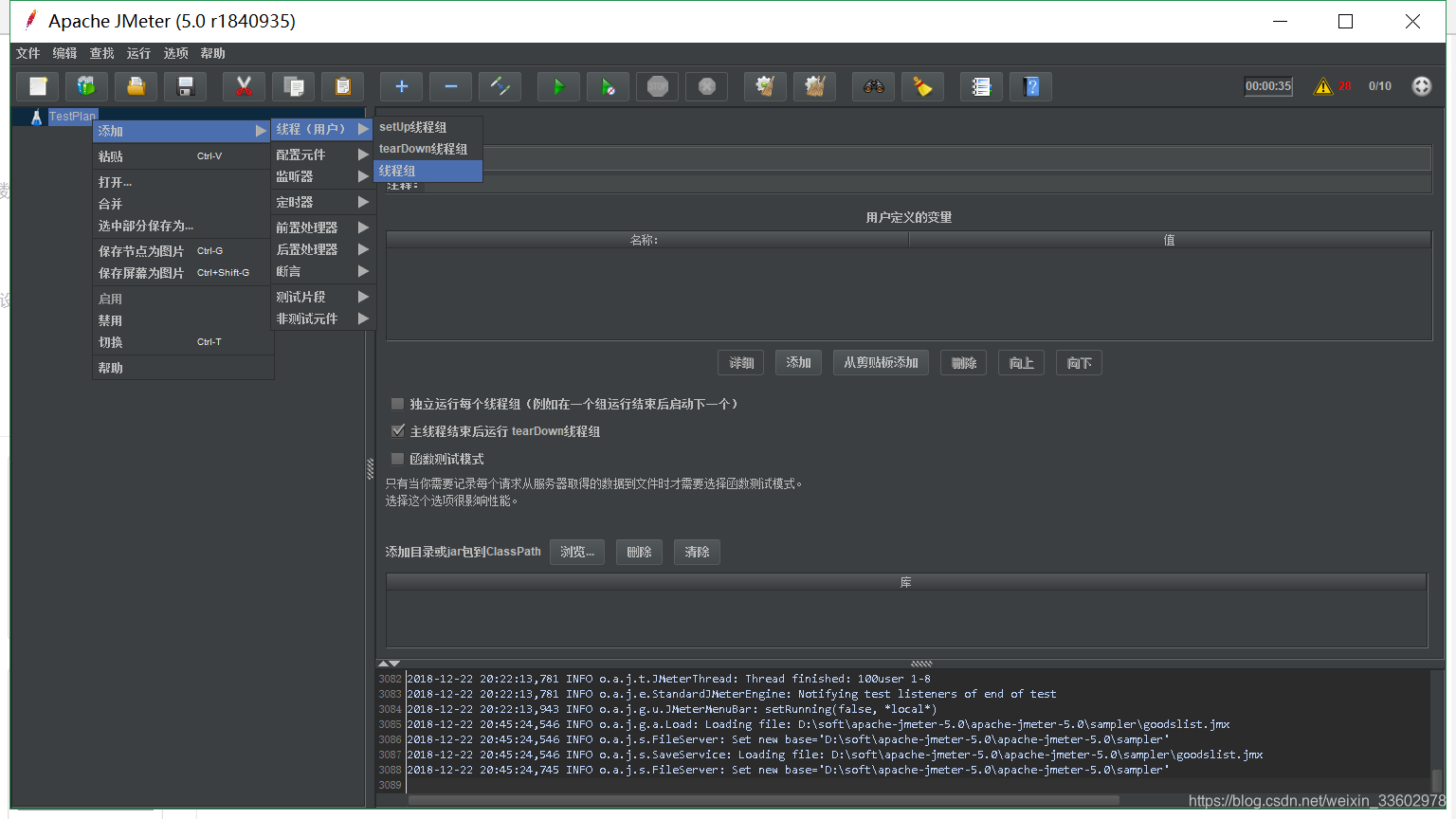Open the 帮助 menu in menu bar
This screenshot has width=1456, height=819.
click(x=212, y=53)
